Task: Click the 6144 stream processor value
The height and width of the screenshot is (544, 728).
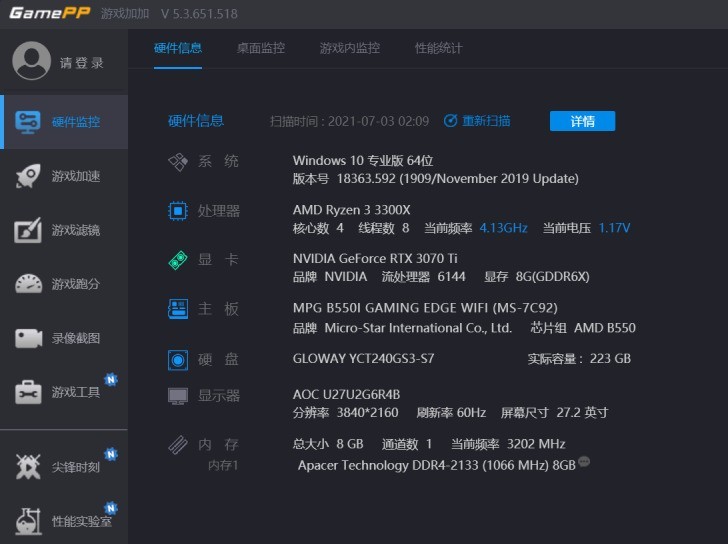Action: [x=451, y=277]
